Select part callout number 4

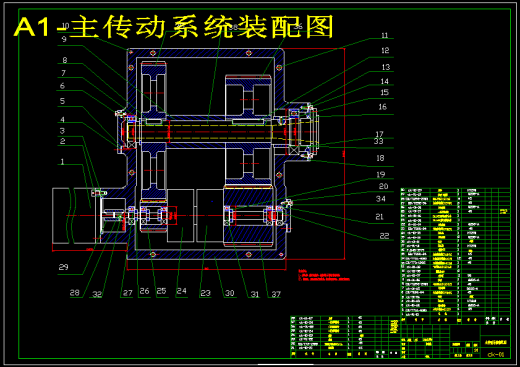point(62,120)
